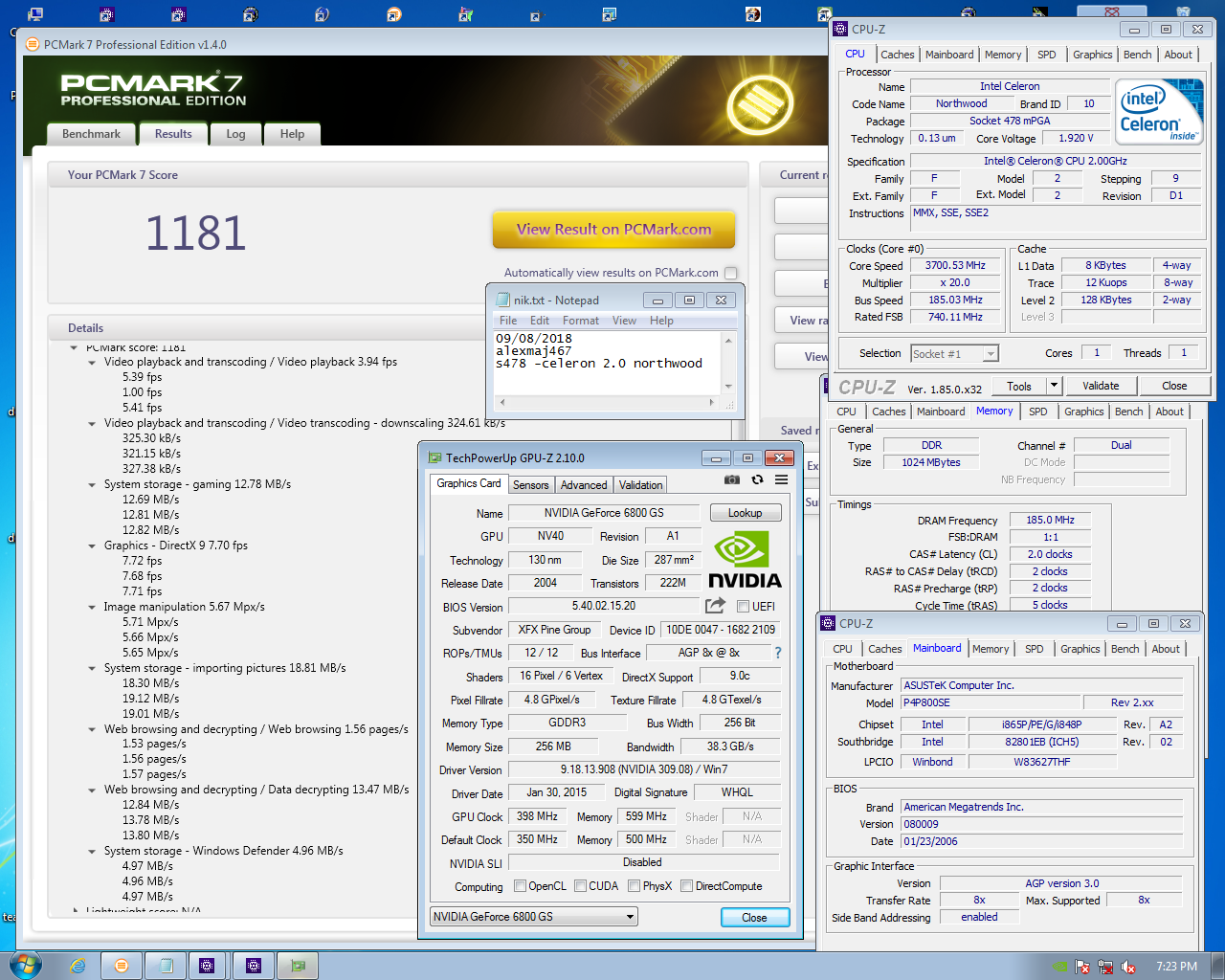Screen dimensions: 1225x980
Task: Open the Log tab in PCMark 7
Action: tap(235, 134)
